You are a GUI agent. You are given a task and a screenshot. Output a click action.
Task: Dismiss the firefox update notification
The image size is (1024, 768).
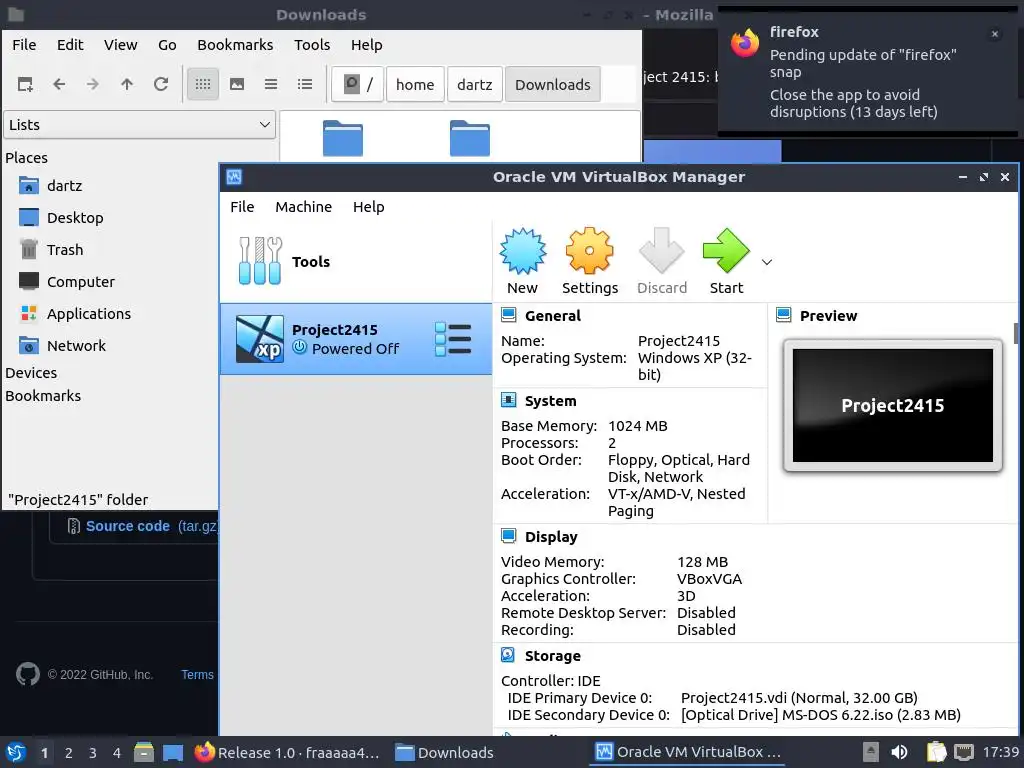tap(995, 34)
